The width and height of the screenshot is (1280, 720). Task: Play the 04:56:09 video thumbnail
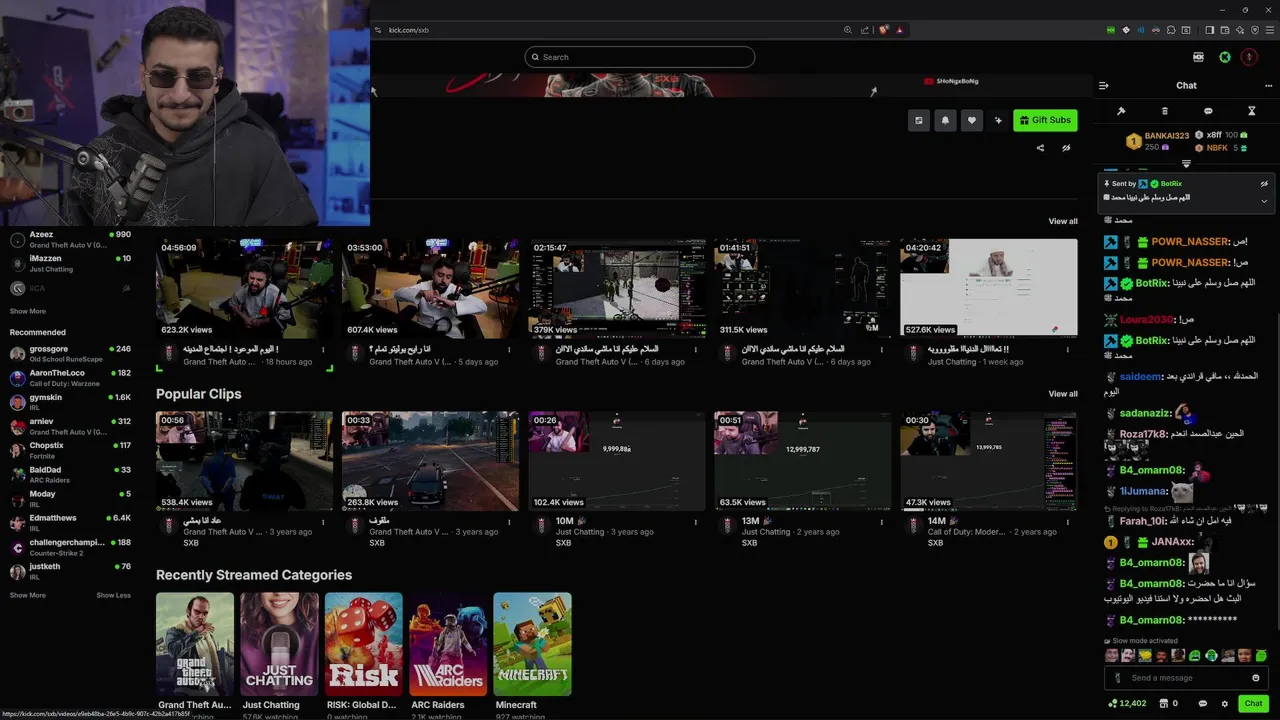click(244, 288)
